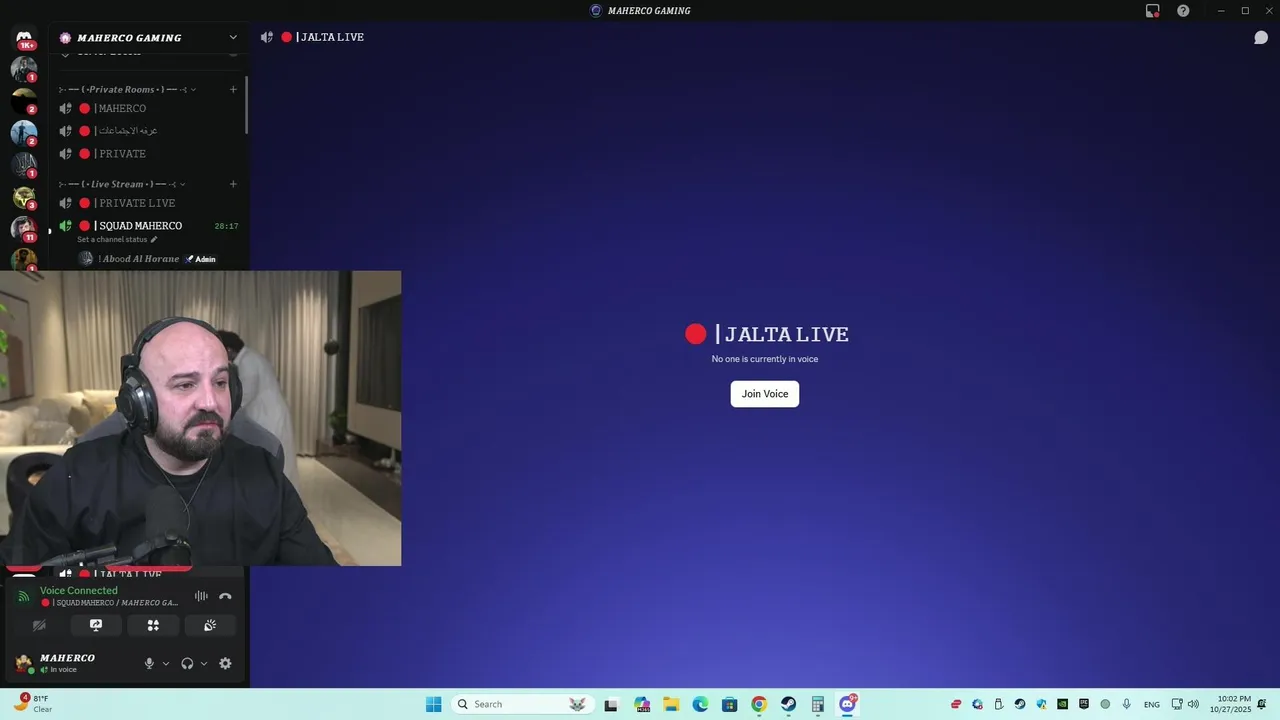
Task: Open Discord Help question mark icon
Action: coord(1183,11)
